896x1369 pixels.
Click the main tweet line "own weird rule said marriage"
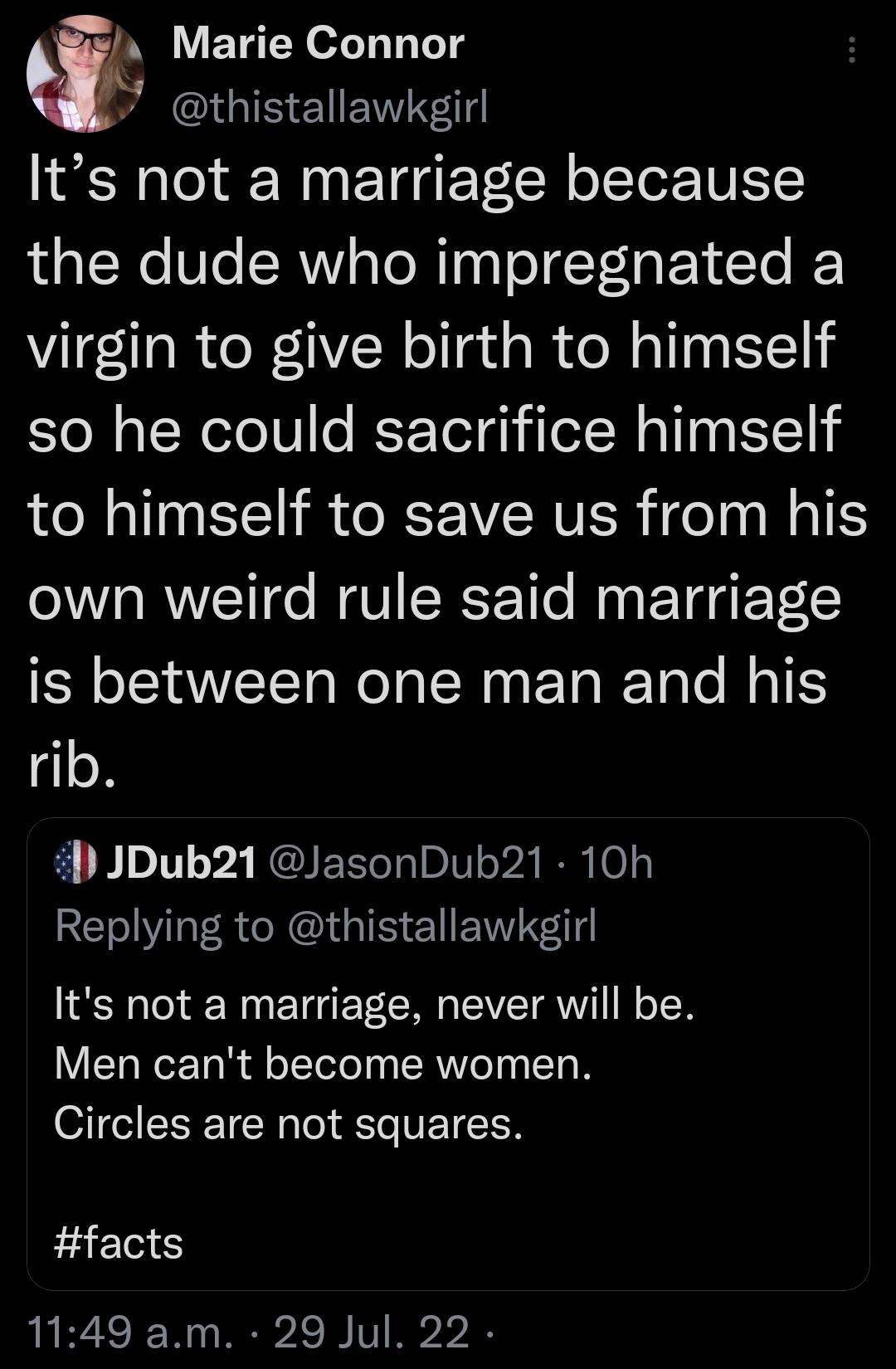[x=434, y=597]
